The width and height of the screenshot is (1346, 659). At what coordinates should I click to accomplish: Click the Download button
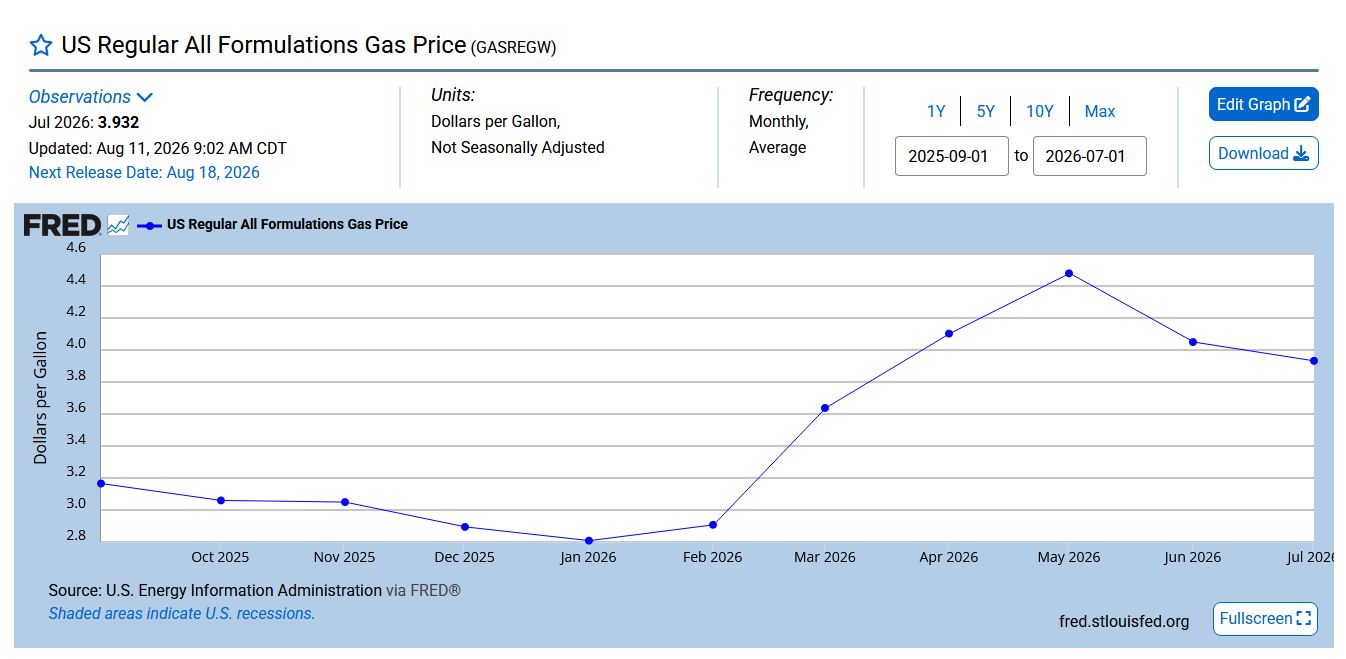1264,153
